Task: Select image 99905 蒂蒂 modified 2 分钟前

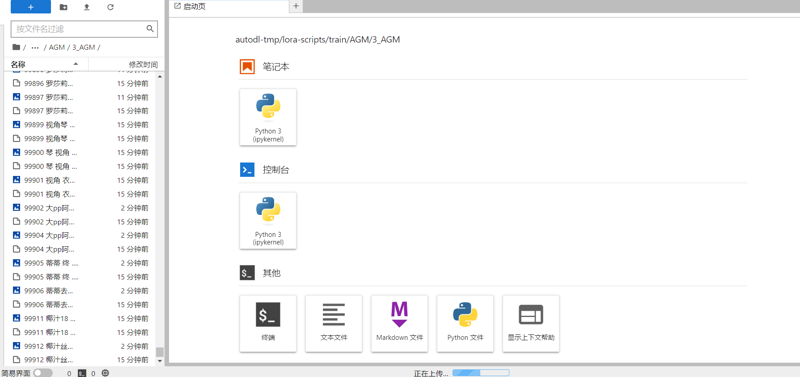Action: pos(82,263)
